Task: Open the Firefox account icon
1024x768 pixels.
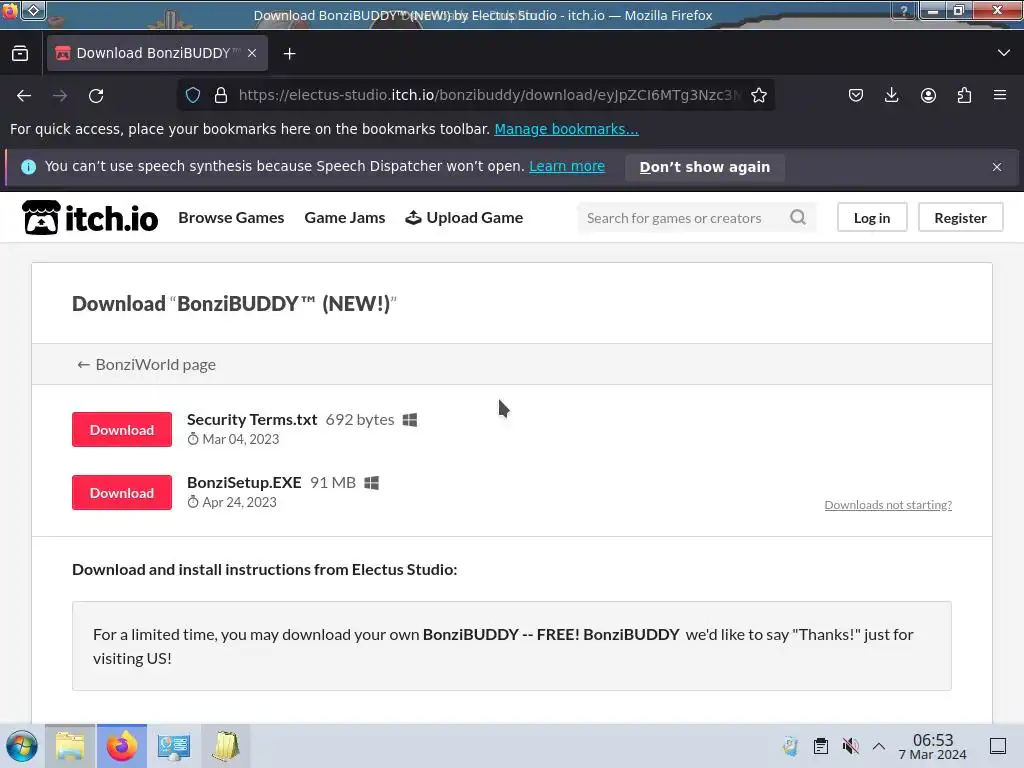Action: [x=928, y=95]
